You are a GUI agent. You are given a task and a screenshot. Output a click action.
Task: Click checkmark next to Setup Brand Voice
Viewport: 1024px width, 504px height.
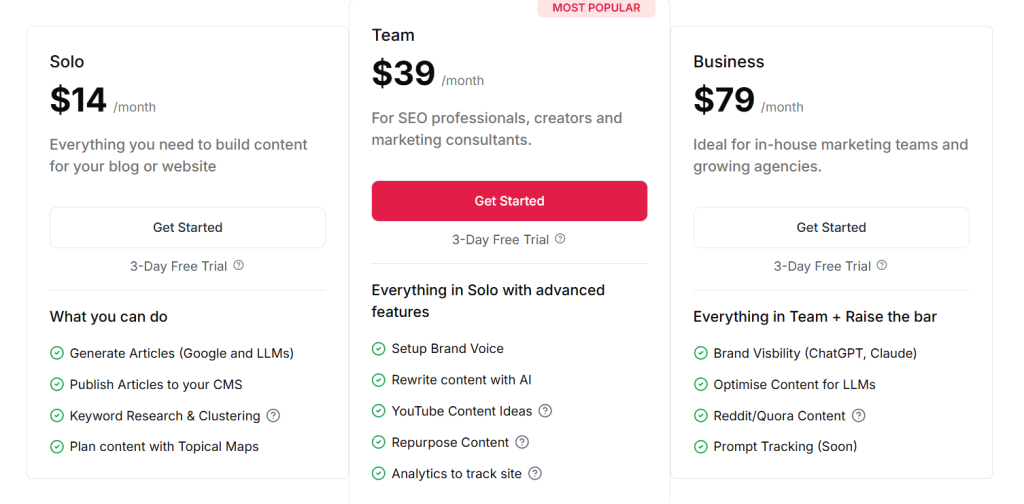pyautogui.click(x=379, y=349)
